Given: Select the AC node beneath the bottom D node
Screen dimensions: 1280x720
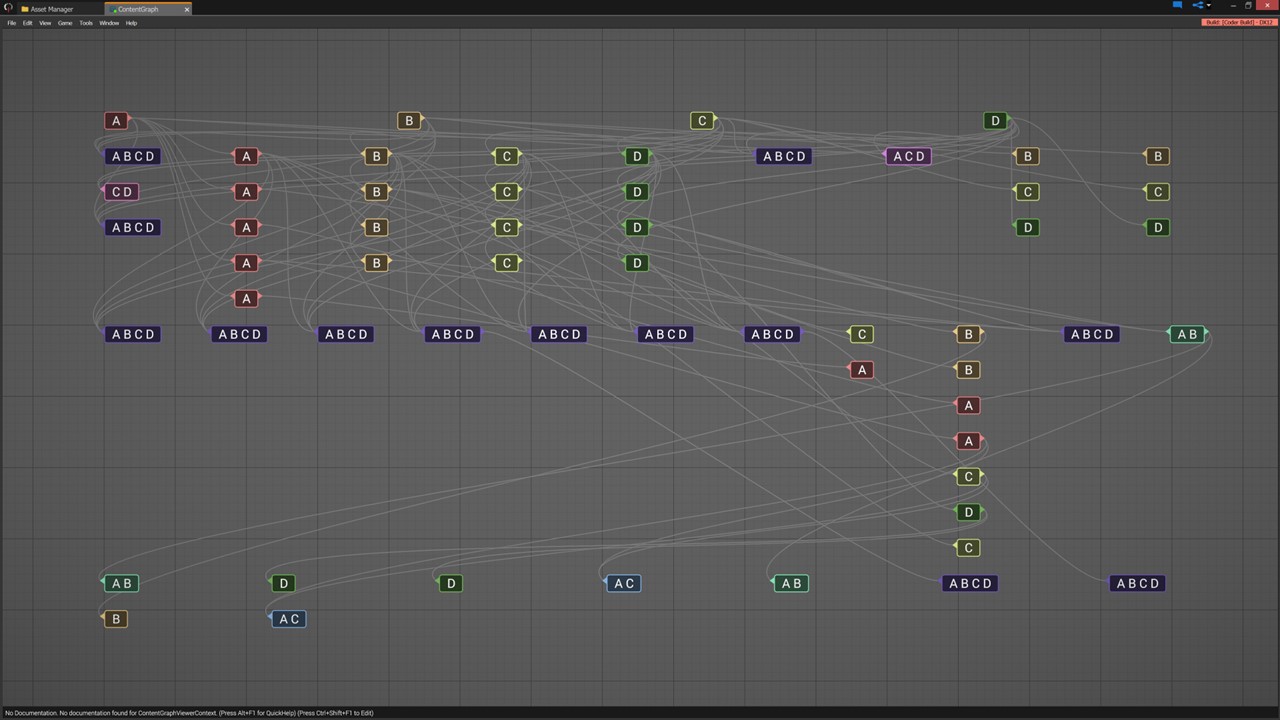Looking at the screenshot, I should pyautogui.click(x=288, y=619).
